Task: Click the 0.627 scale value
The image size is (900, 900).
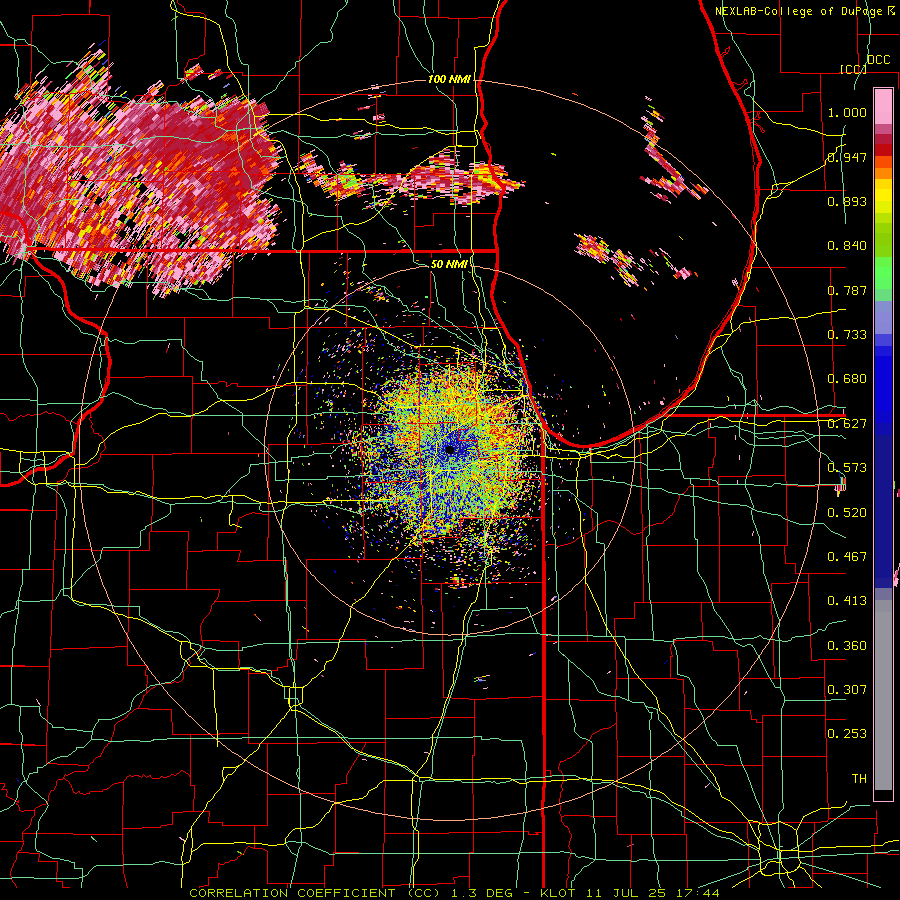Action: tap(847, 424)
